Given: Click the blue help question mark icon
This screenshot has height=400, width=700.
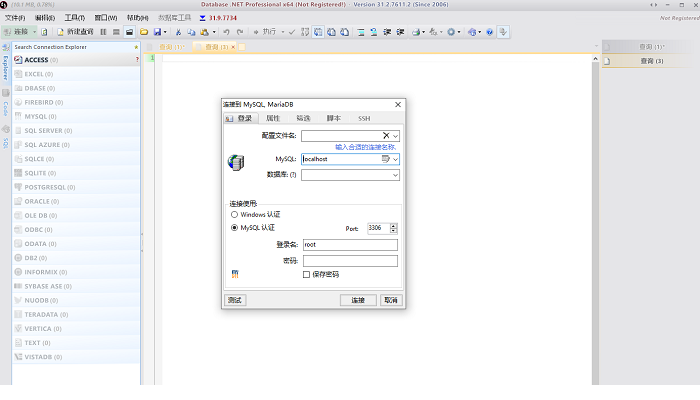Looking at the screenshot, I should pyautogui.click(x=490, y=32).
